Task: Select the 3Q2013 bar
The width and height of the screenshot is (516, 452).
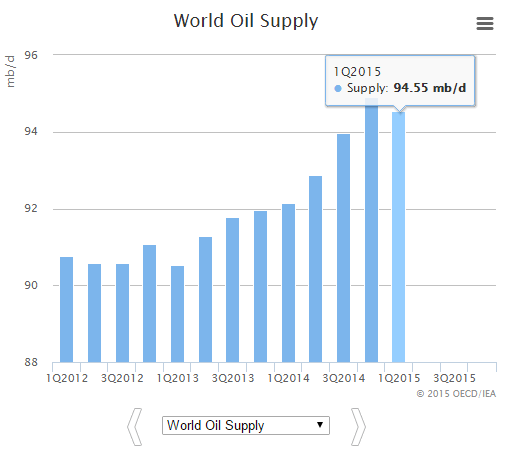Action: pyautogui.click(x=232, y=290)
